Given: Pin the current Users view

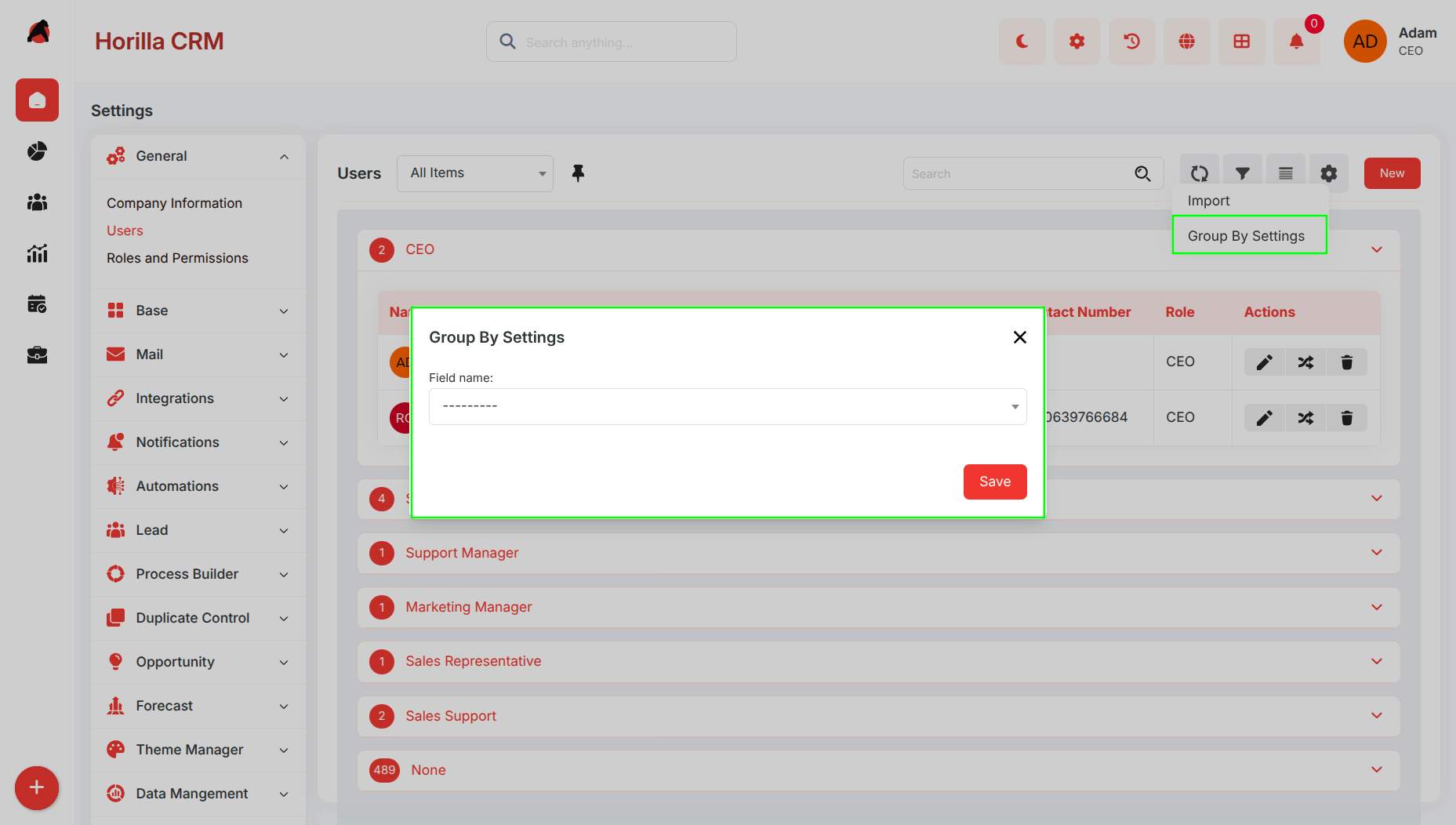Looking at the screenshot, I should pos(578,173).
